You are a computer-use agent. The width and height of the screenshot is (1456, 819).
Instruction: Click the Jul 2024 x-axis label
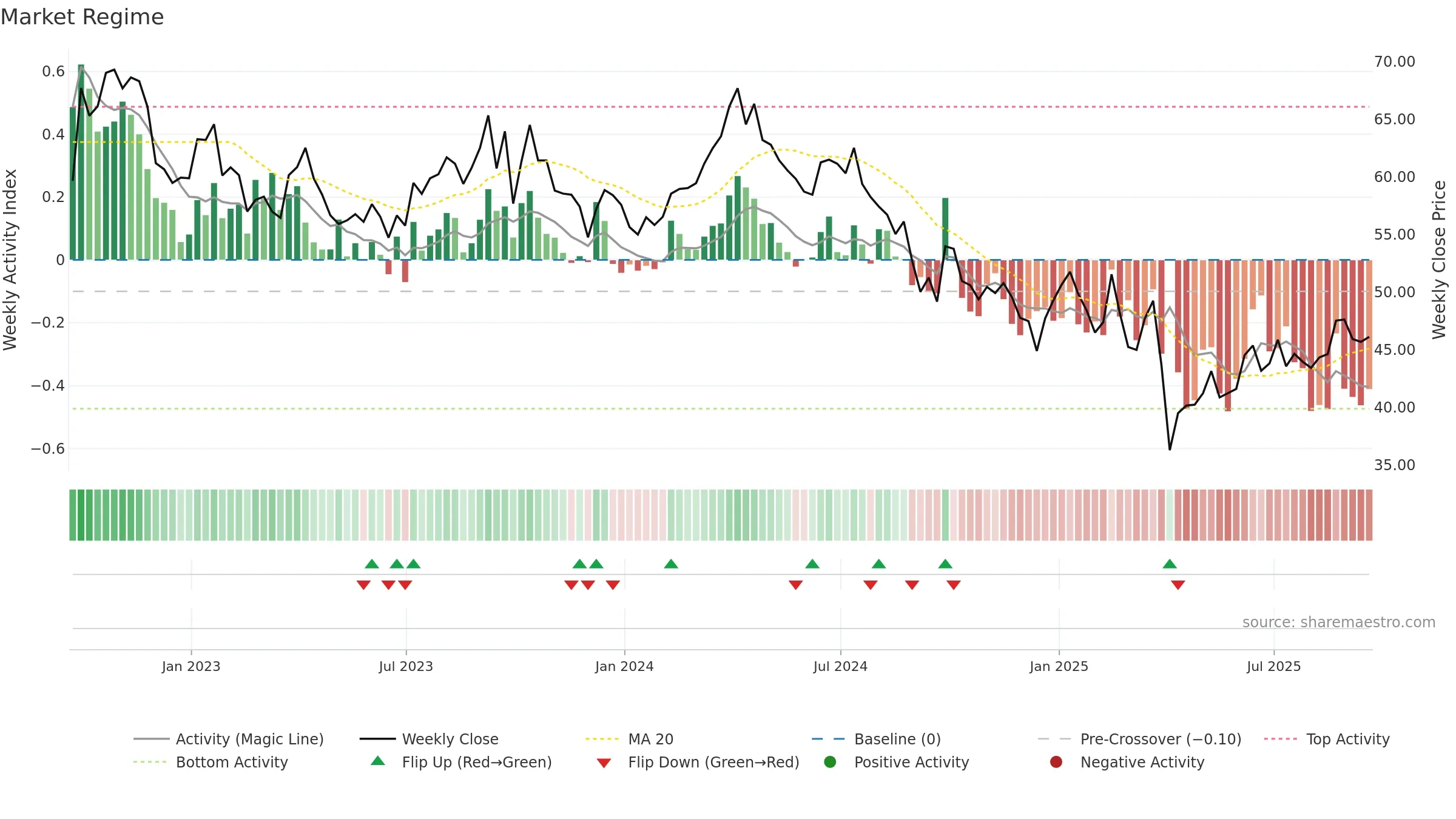[840, 667]
